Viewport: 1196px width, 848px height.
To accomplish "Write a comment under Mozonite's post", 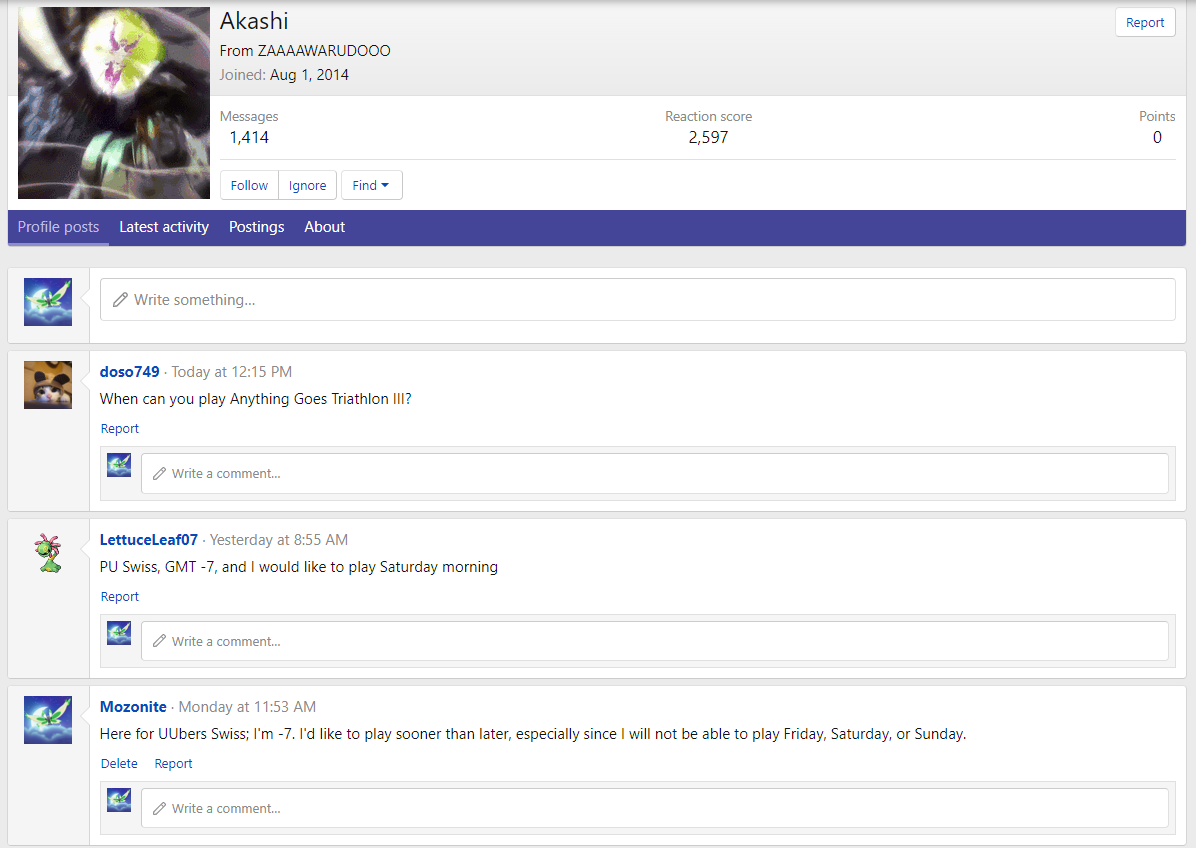I will coord(654,808).
